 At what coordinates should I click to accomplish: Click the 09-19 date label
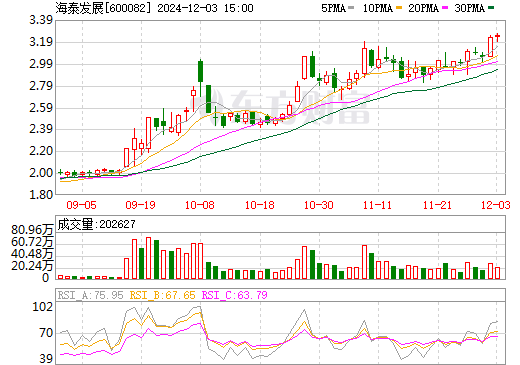coord(141,205)
